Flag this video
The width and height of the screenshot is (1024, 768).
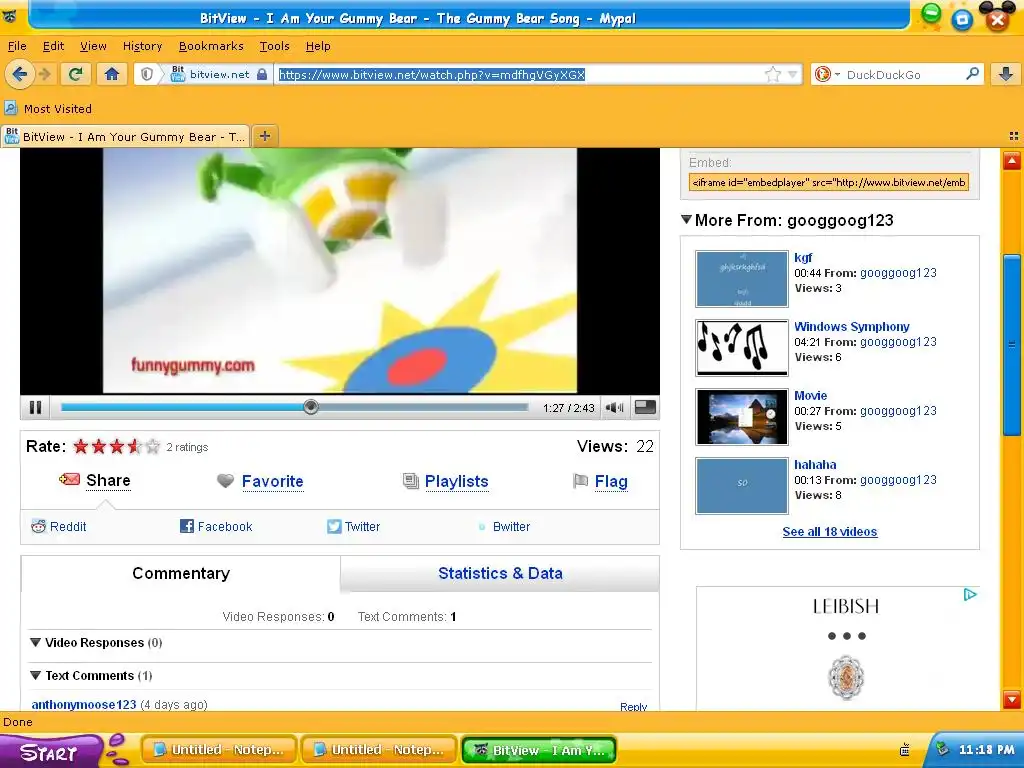[x=611, y=481]
